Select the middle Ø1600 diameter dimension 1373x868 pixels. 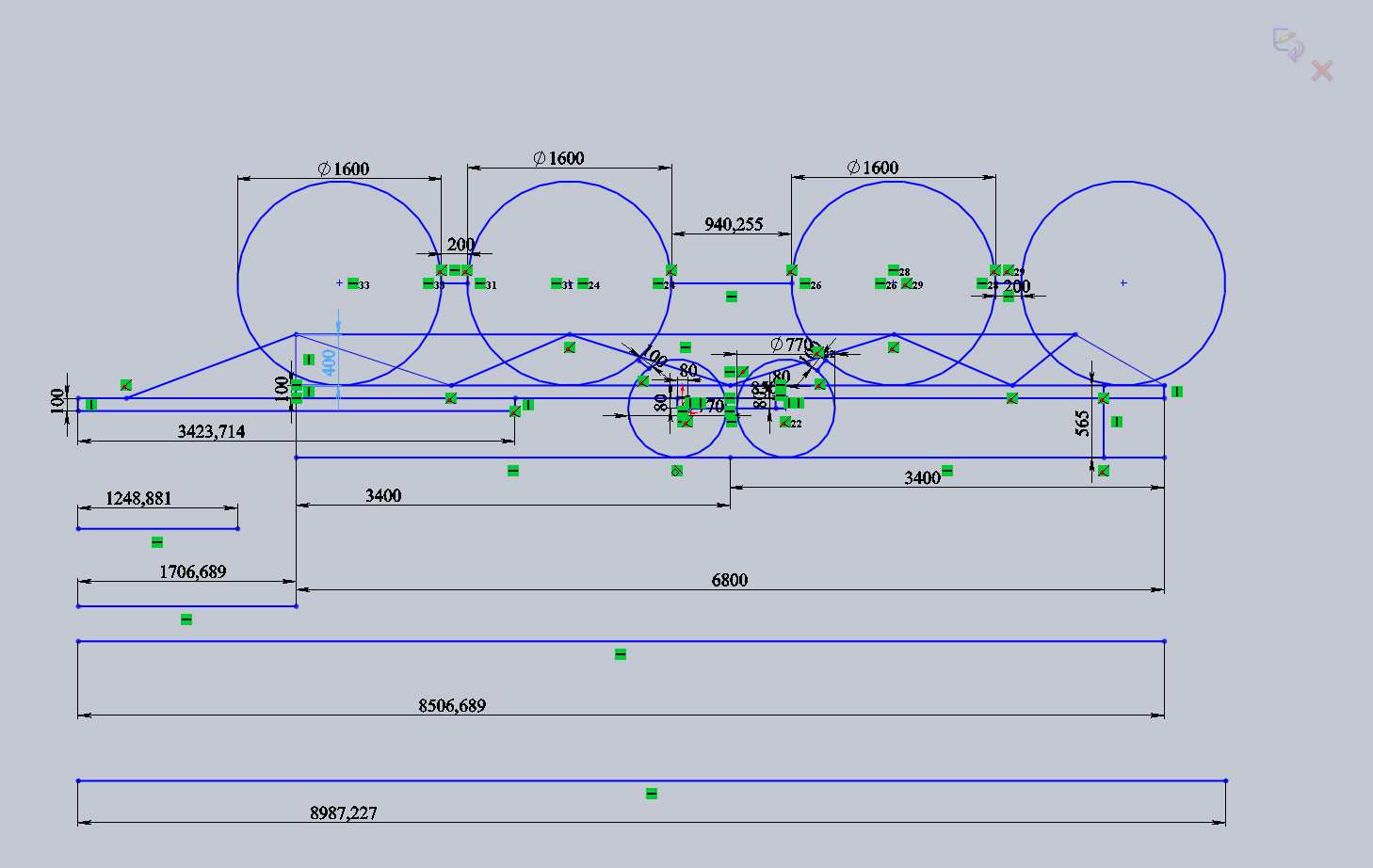tap(558, 158)
